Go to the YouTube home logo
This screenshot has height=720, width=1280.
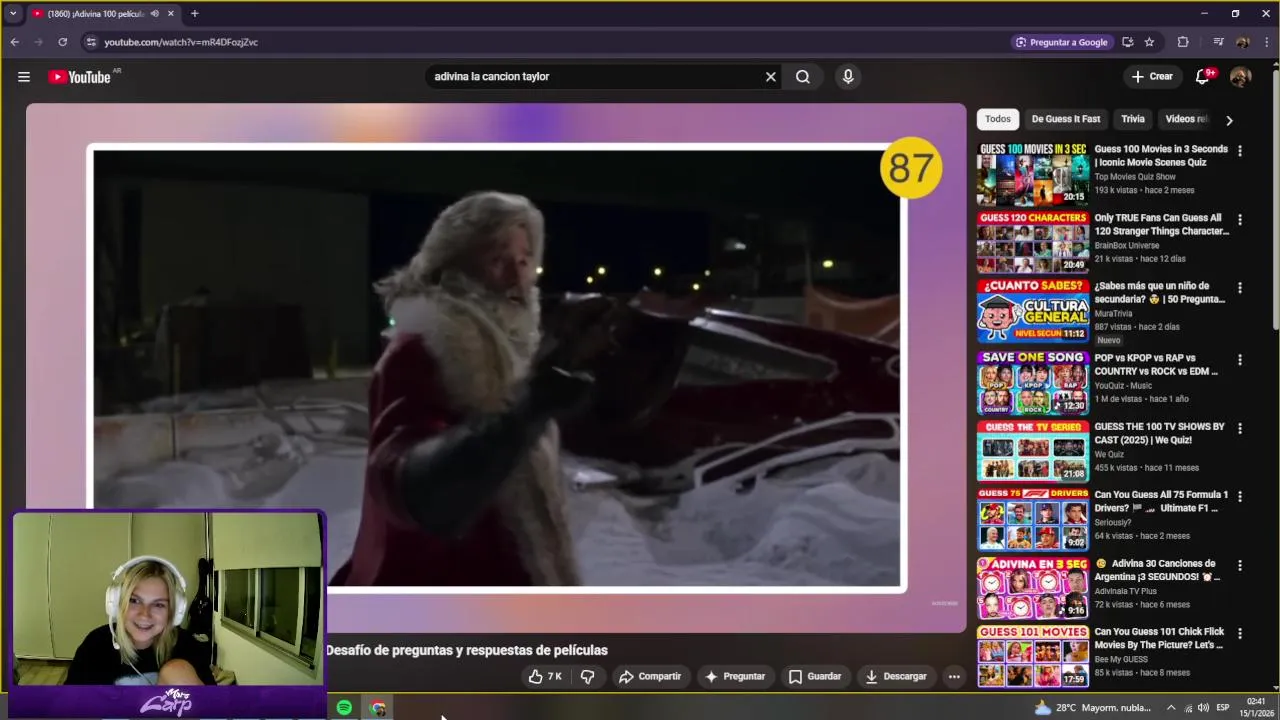pos(80,77)
